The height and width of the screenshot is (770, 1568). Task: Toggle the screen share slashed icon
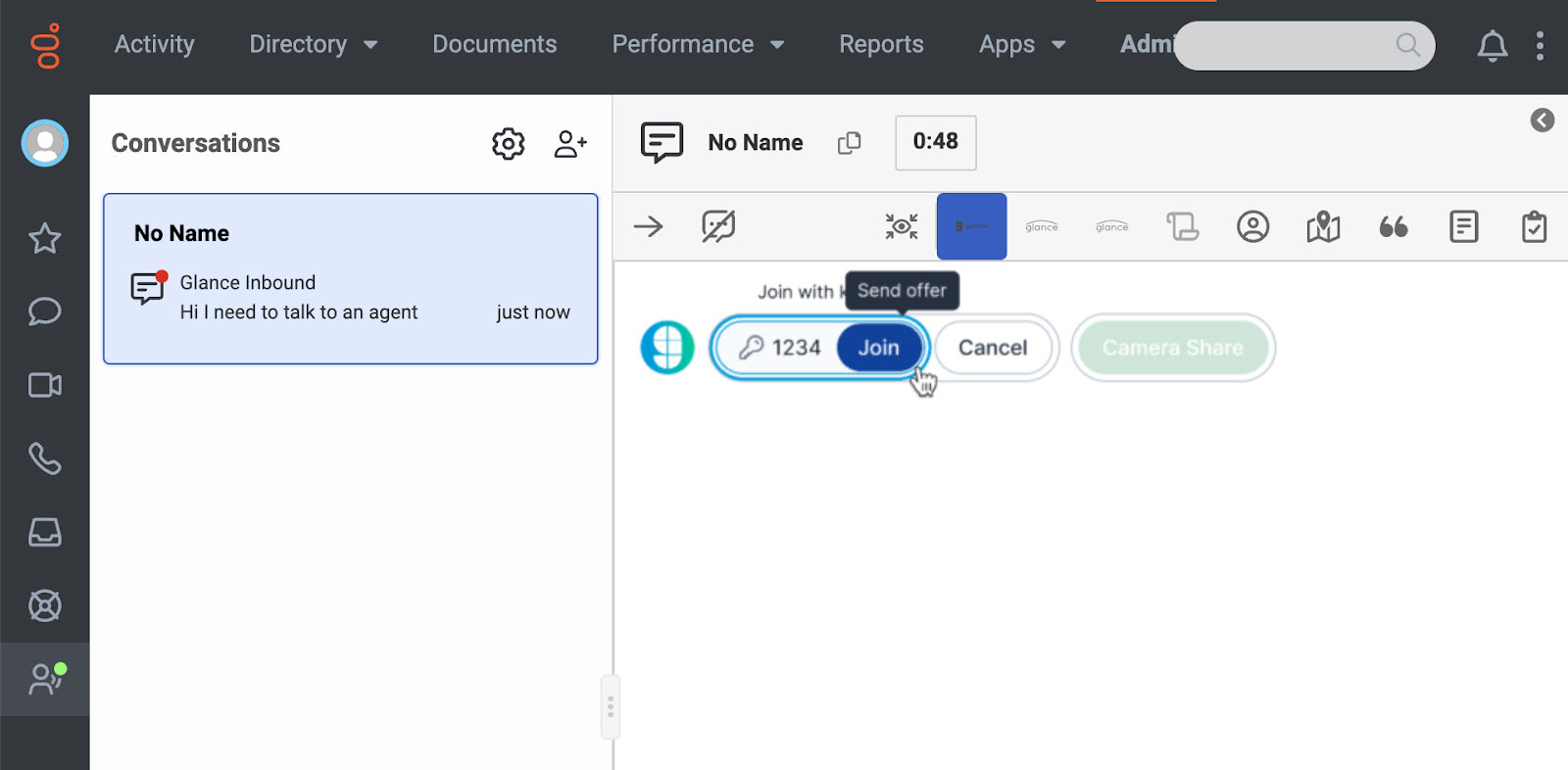[x=718, y=227]
